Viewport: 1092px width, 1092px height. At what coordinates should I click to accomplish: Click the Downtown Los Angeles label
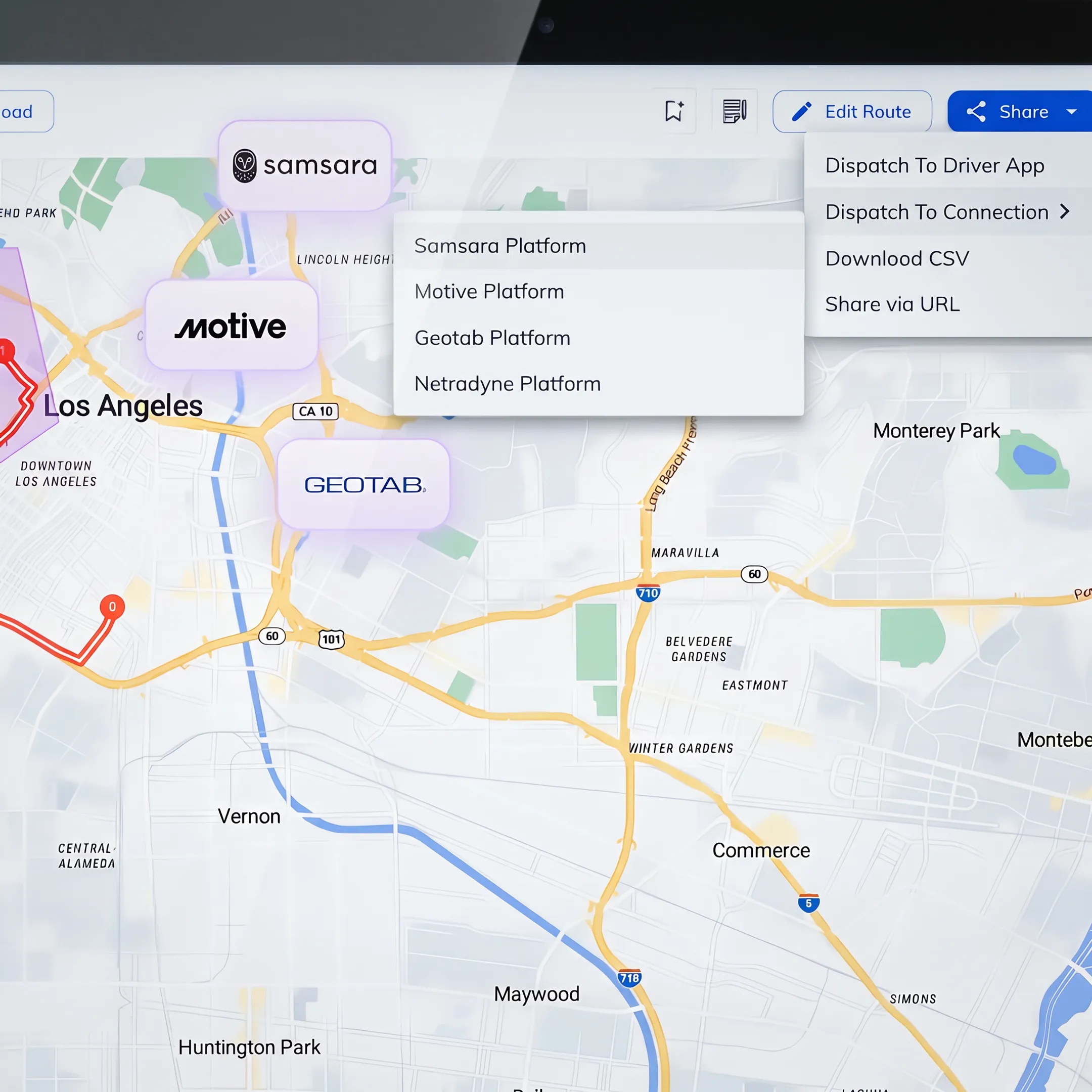click(x=56, y=474)
